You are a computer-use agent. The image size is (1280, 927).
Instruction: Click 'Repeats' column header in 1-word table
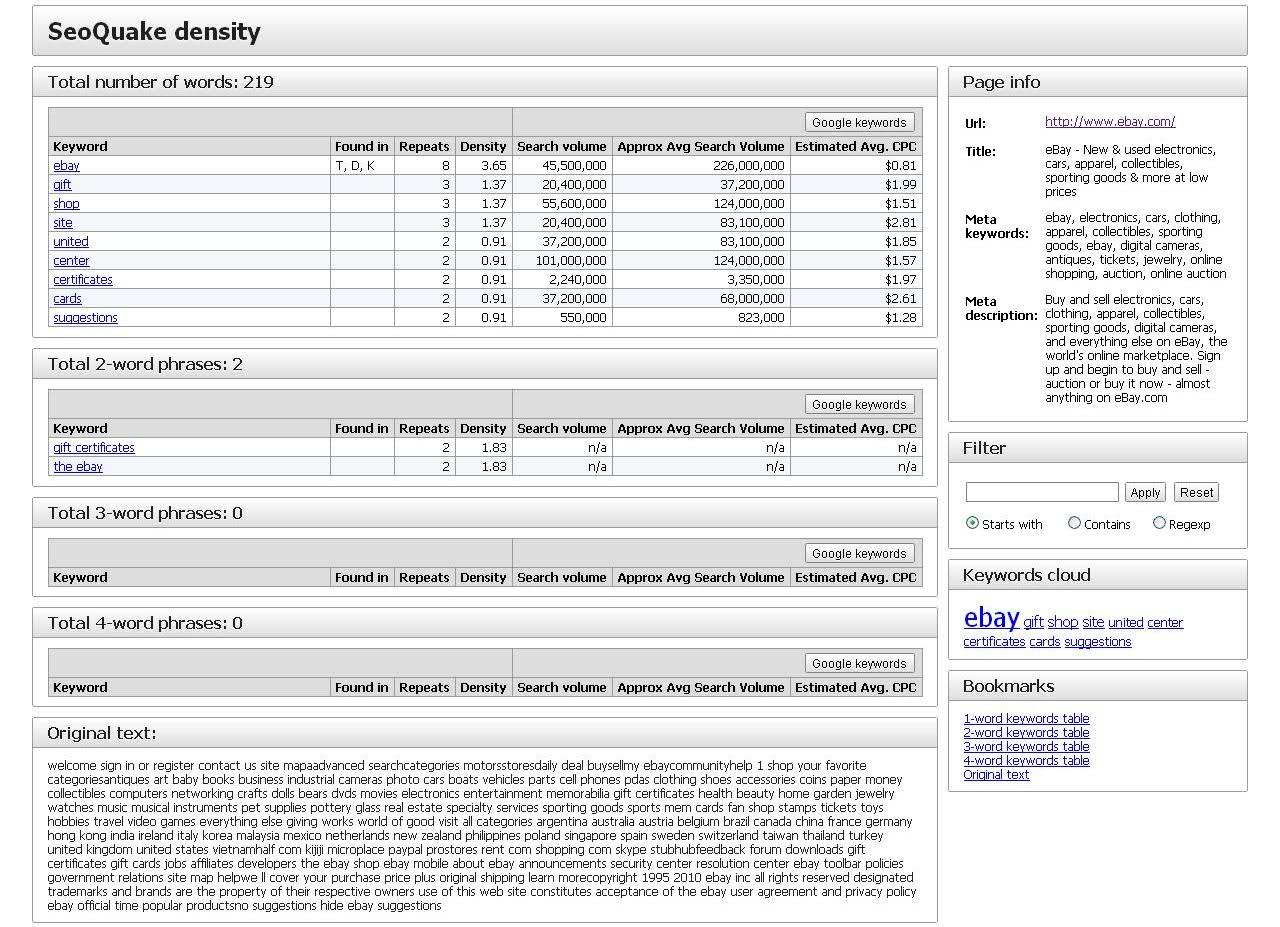pos(424,147)
